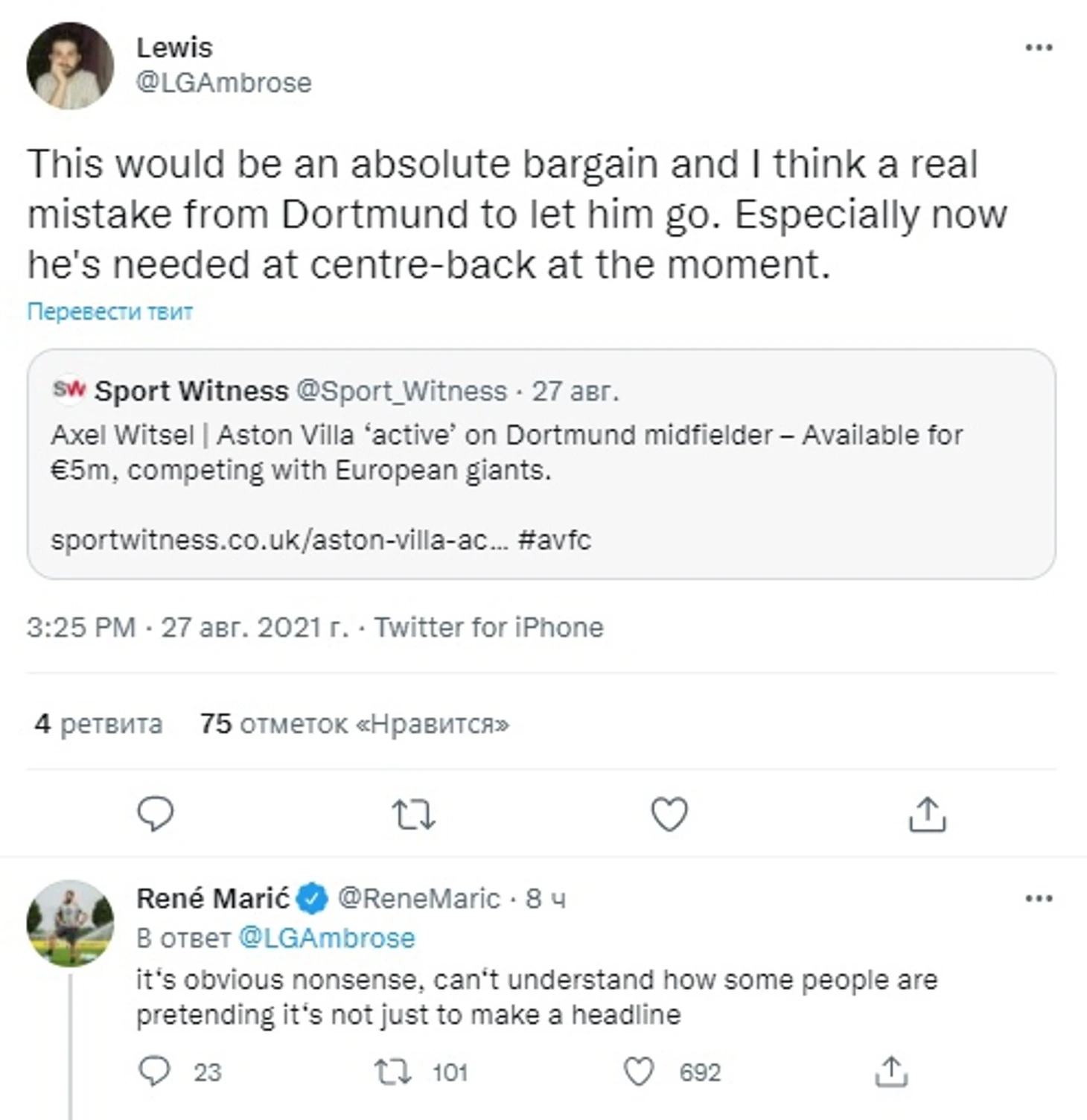1087x1120 pixels.
Task: Open the @LGAmbrose mention in the reply
Action: [x=326, y=938]
